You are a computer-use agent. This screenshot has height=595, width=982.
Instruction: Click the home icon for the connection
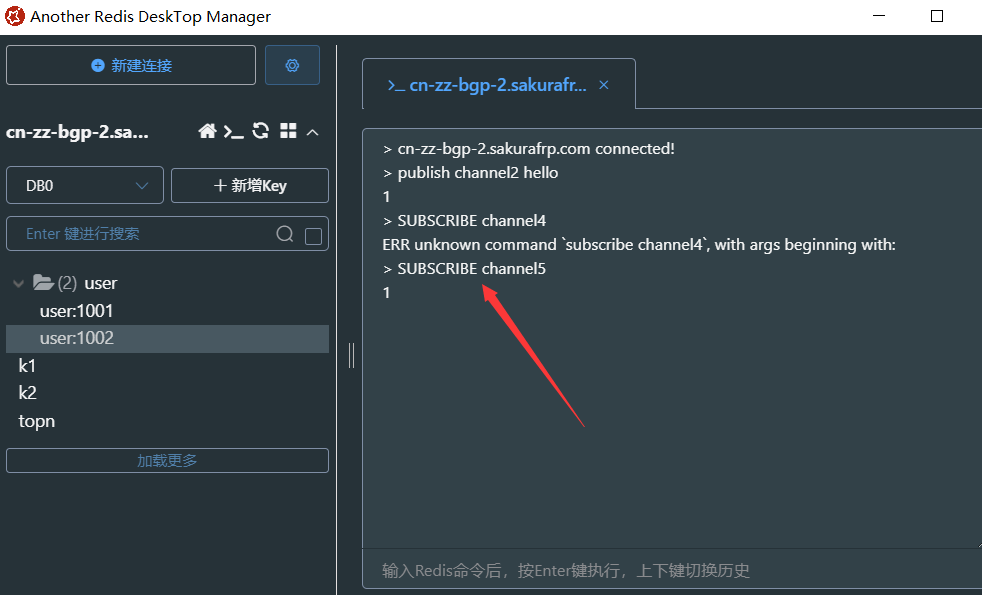[x=207, y=131]
